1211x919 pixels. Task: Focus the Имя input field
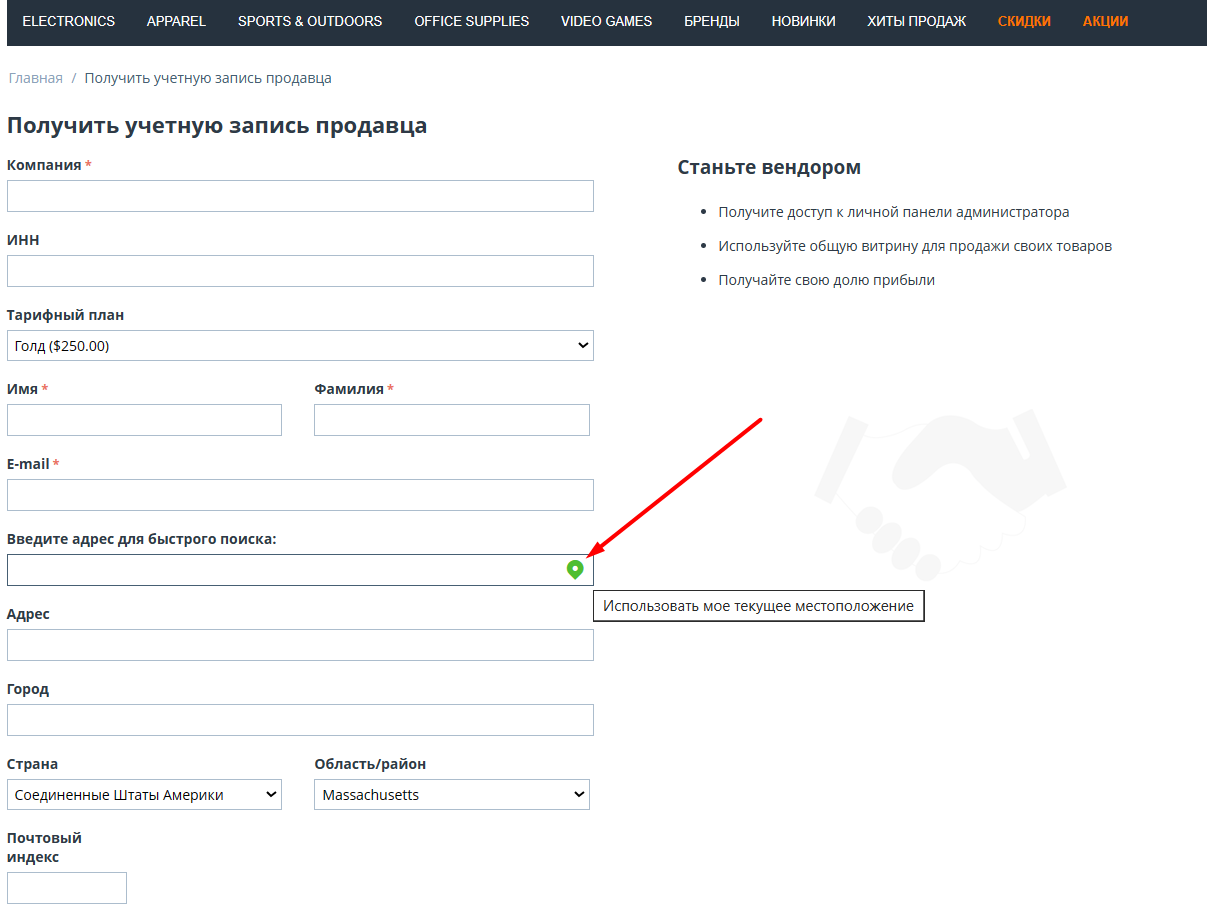click(x=144, y=420)
